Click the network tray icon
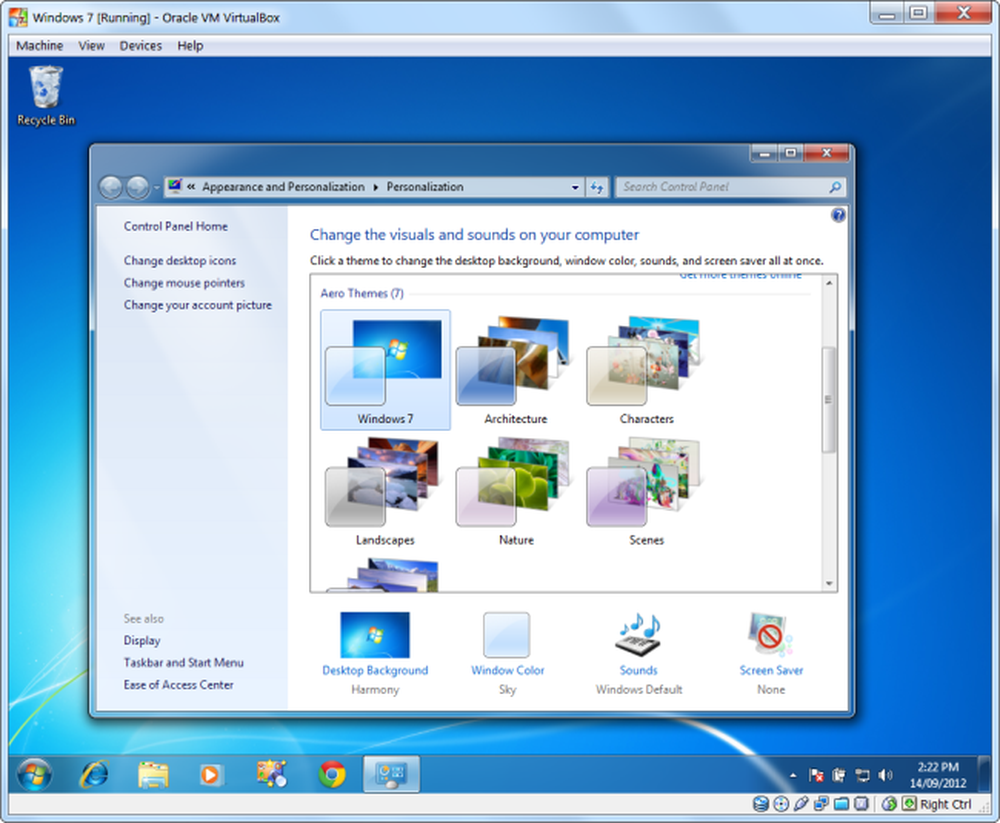Image resolution: width=1000 pixels, height=823 pixels. click(862, 775)
